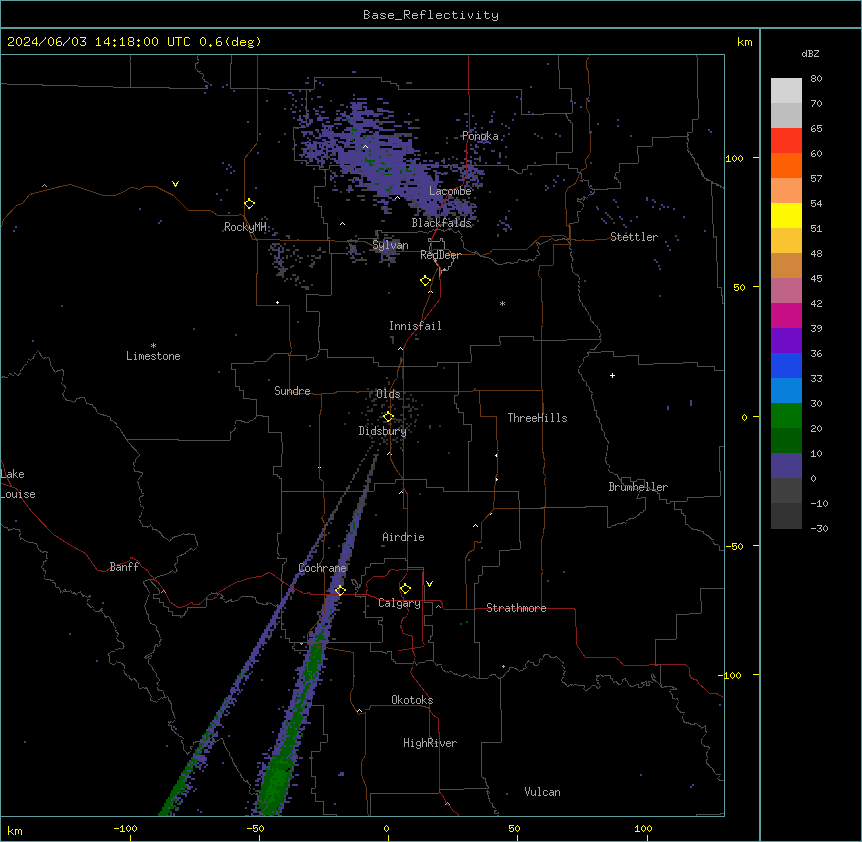Click the yellow V marker east of Calgary
Image resolution: width=862 pixels, height=842 pixels.
(429, 584)
